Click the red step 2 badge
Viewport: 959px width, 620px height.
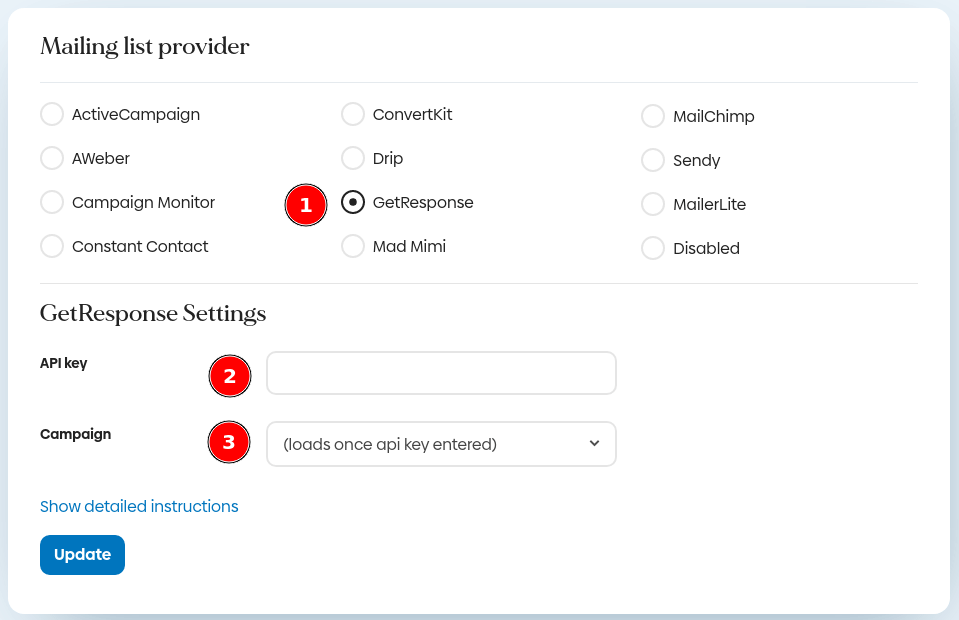coord(230,376)
